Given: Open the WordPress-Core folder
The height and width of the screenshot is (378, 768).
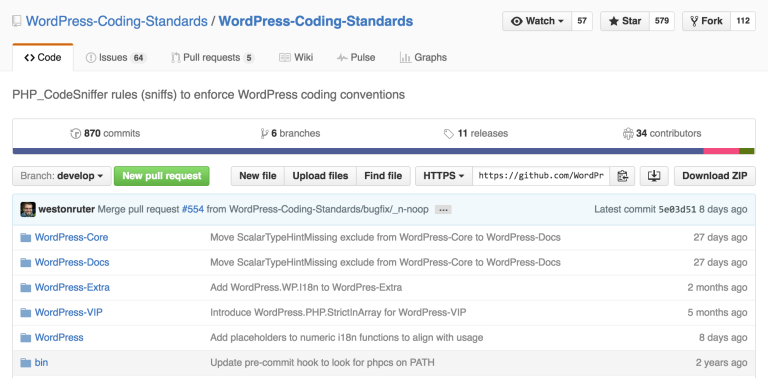Looking at the screenshot, I should [x=72, y=237].
